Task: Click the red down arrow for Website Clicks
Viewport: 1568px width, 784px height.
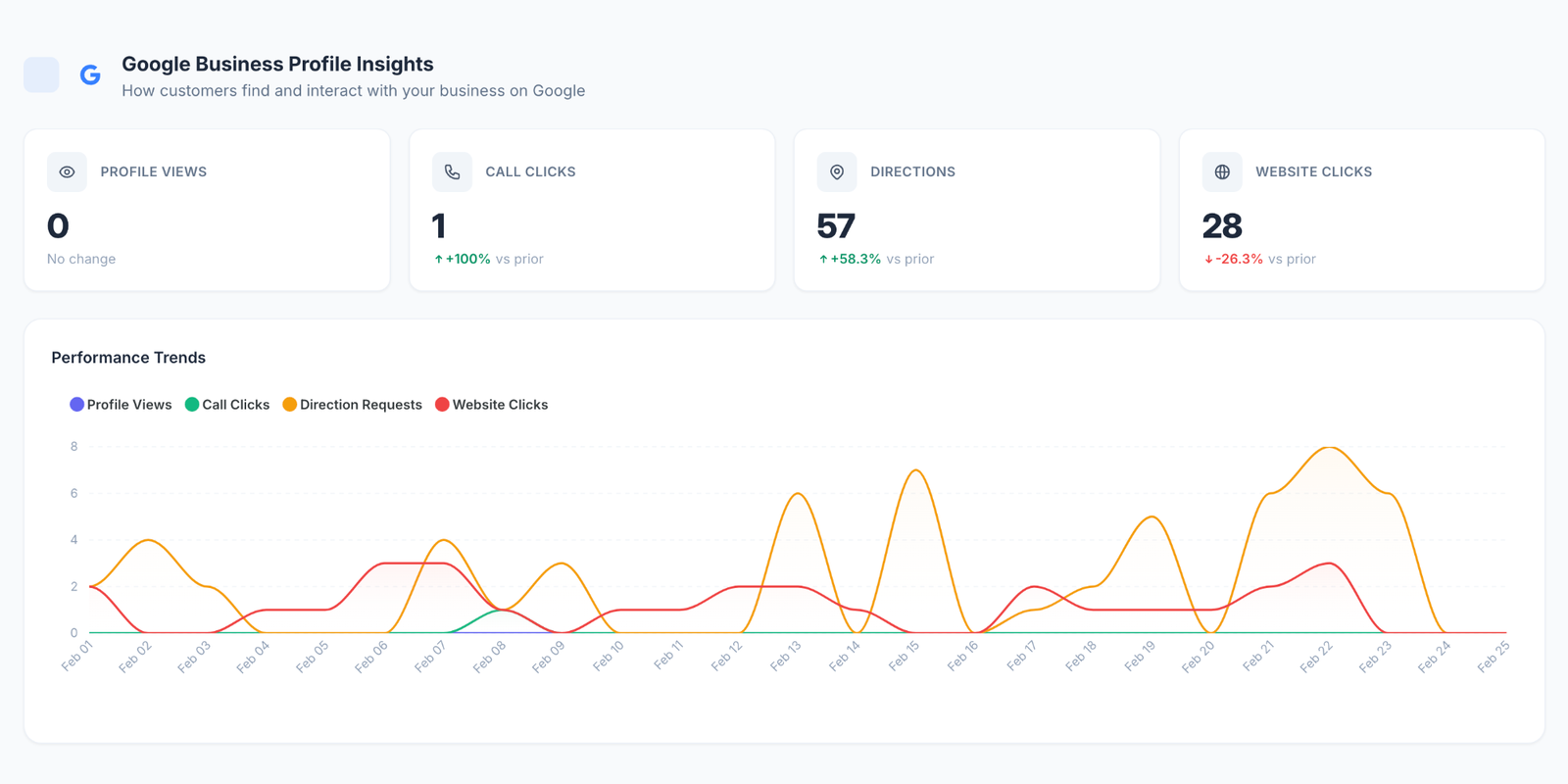Action: coord(1208,260)
